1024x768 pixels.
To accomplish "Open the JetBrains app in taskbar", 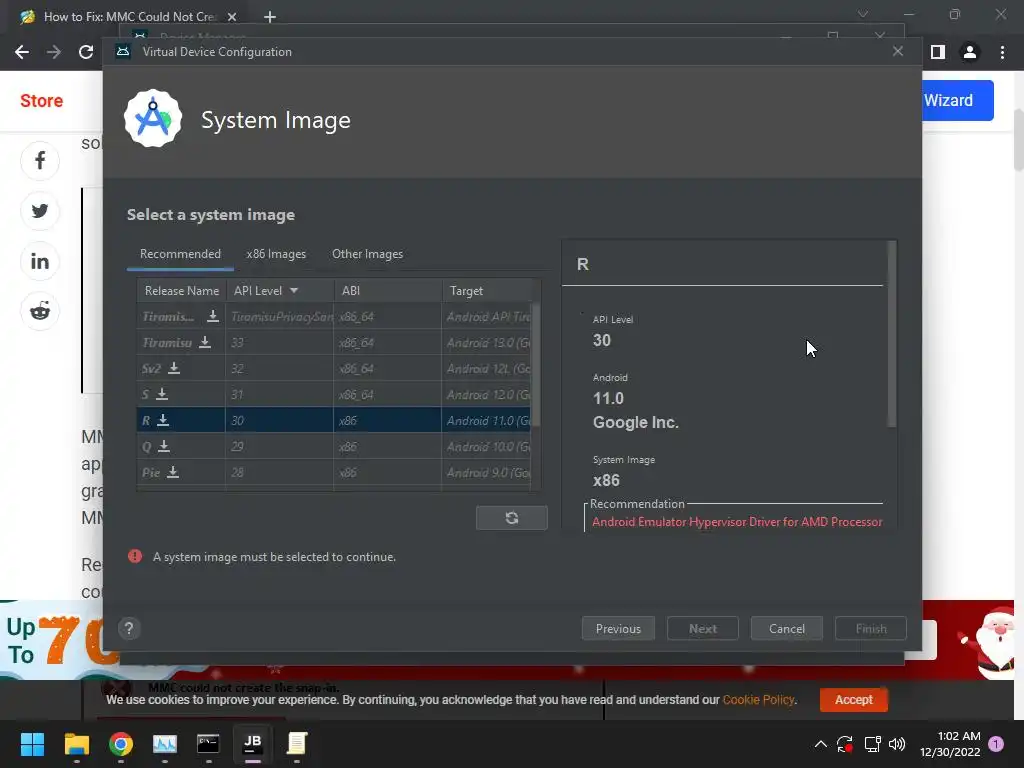I will 253,744.
